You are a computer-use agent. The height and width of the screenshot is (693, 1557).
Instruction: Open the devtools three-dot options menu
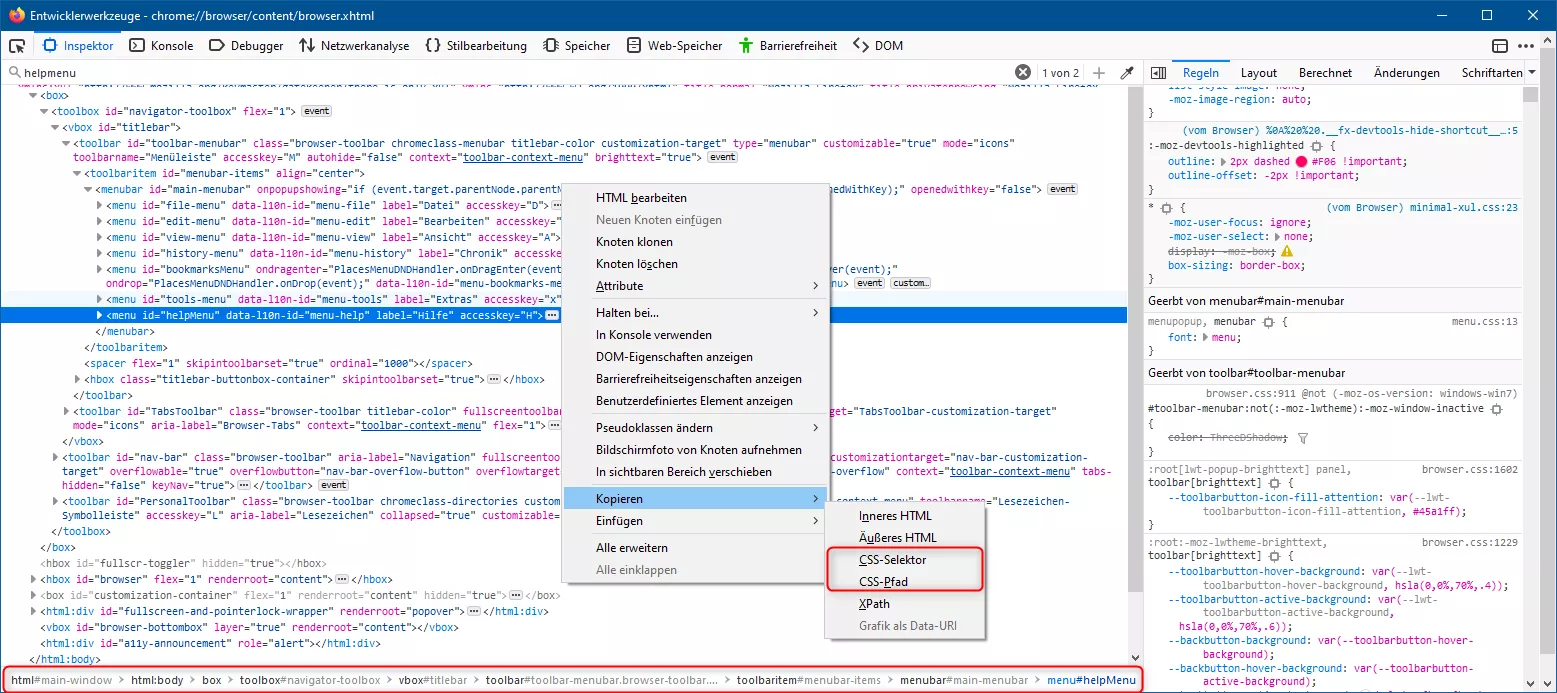pos(1525,45)
